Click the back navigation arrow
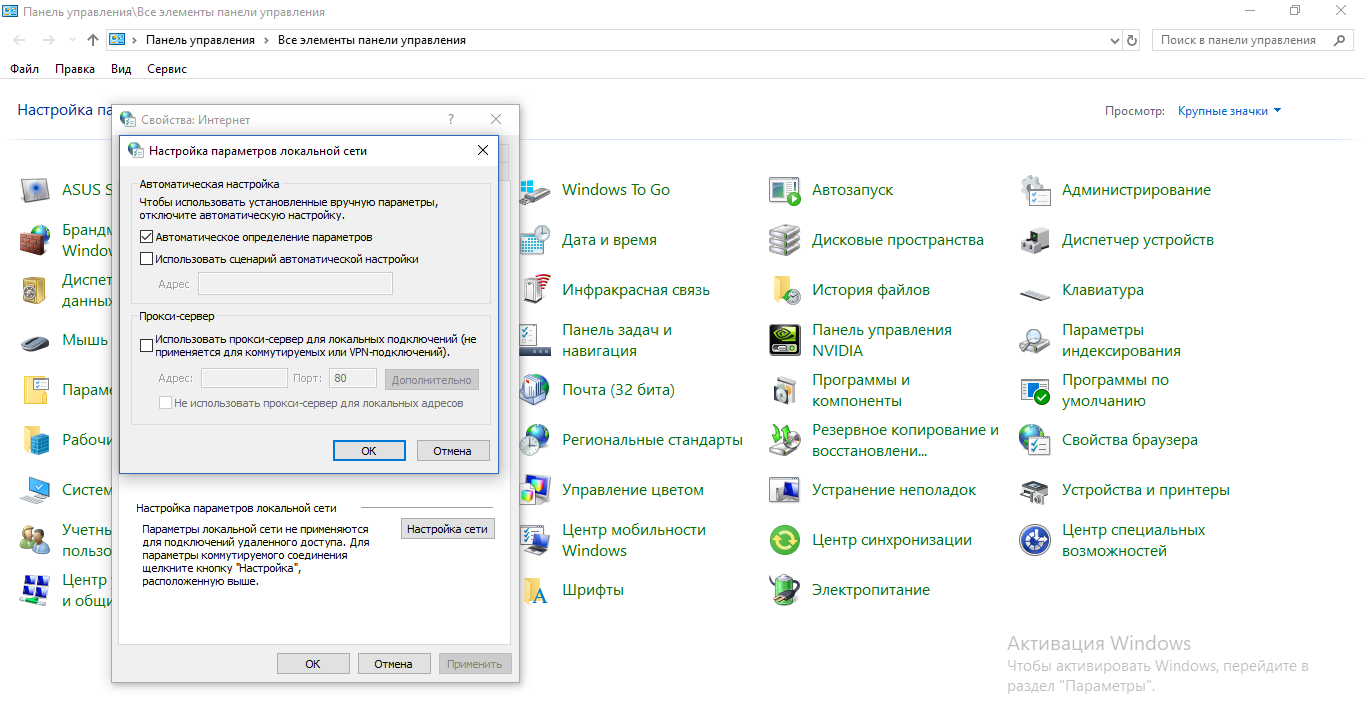The height and width of the screenshot is (728, 1365). point(20,40)
